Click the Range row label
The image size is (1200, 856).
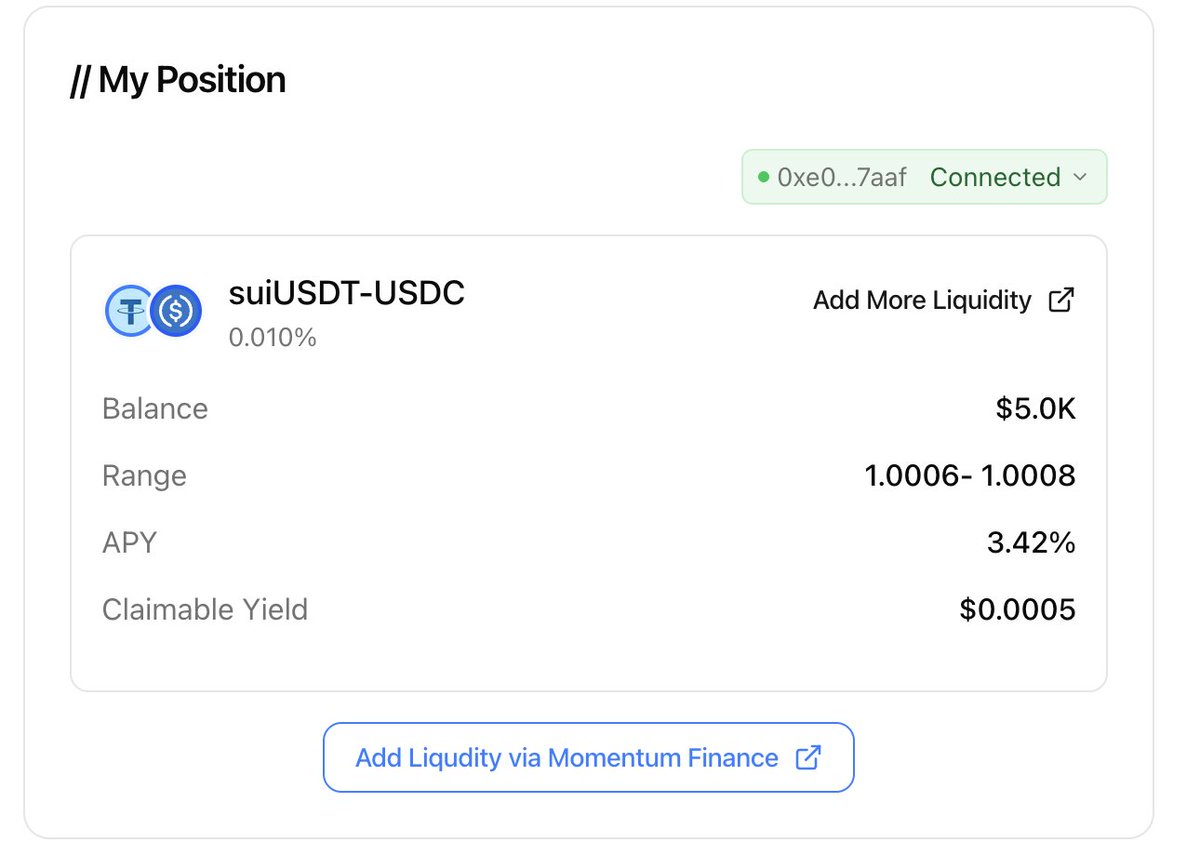point(144,476)
